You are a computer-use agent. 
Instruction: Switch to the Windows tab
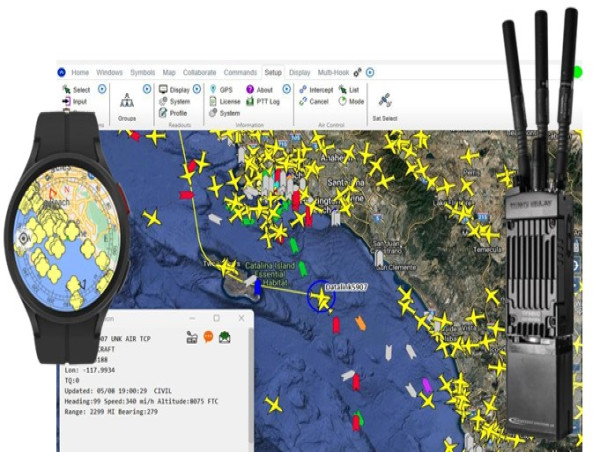click(109, 72)
